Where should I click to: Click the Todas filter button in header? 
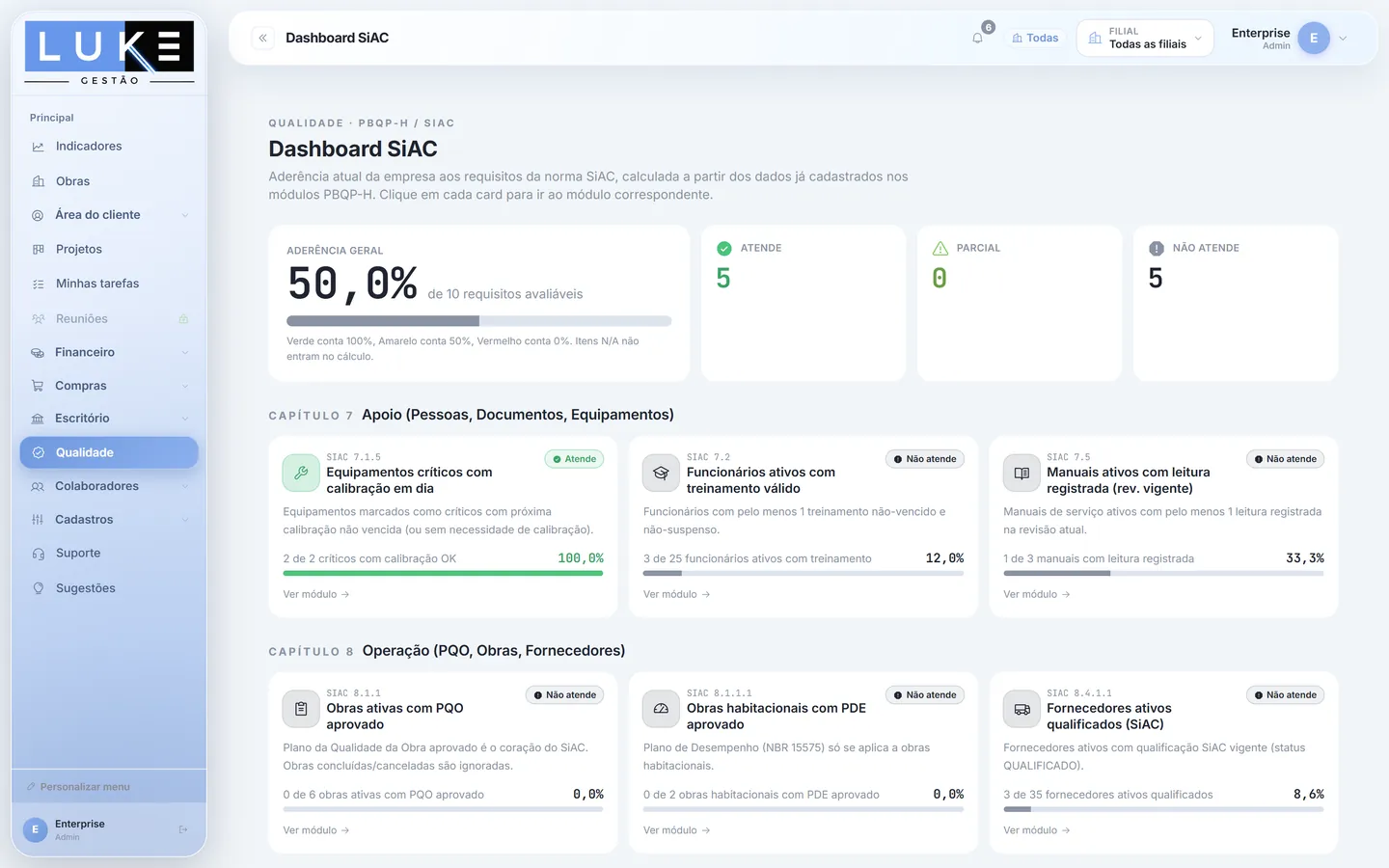[1035, 38]
